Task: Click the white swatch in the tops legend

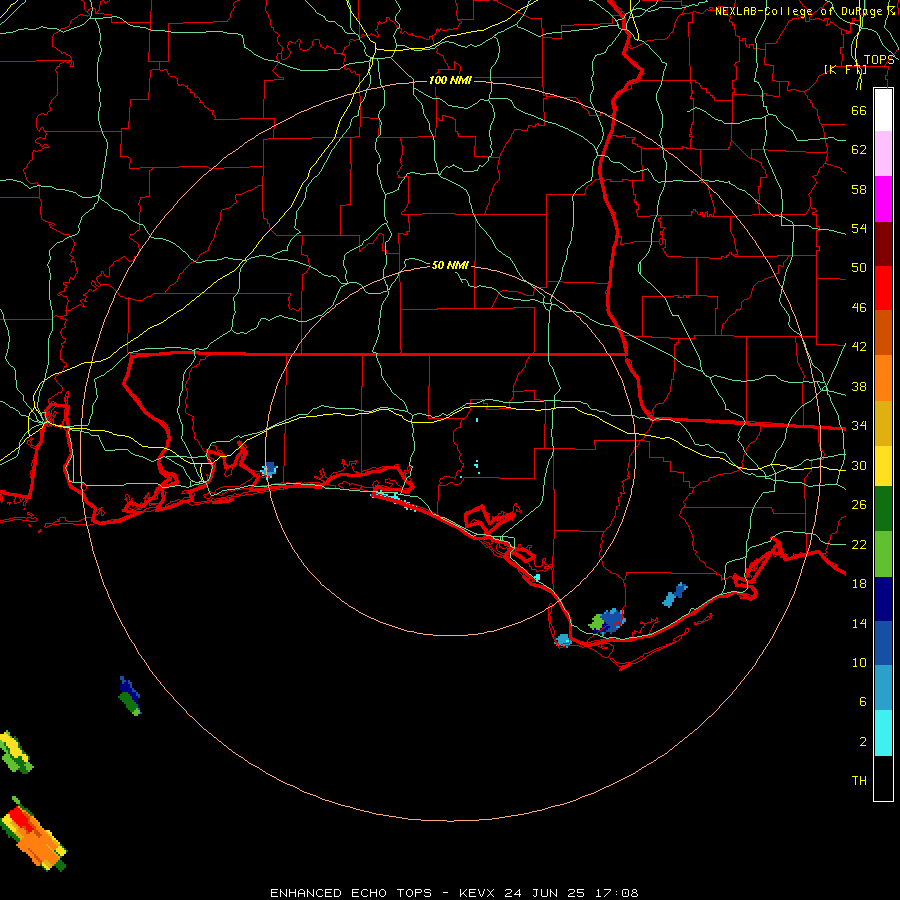Action: tap(883, 110)
